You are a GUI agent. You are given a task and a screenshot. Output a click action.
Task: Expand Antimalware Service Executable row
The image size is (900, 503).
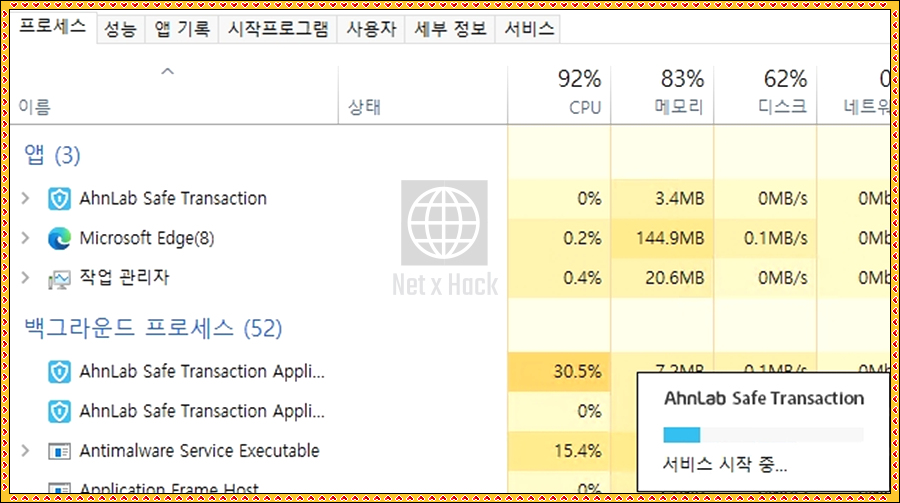click(x=25, y=451)
